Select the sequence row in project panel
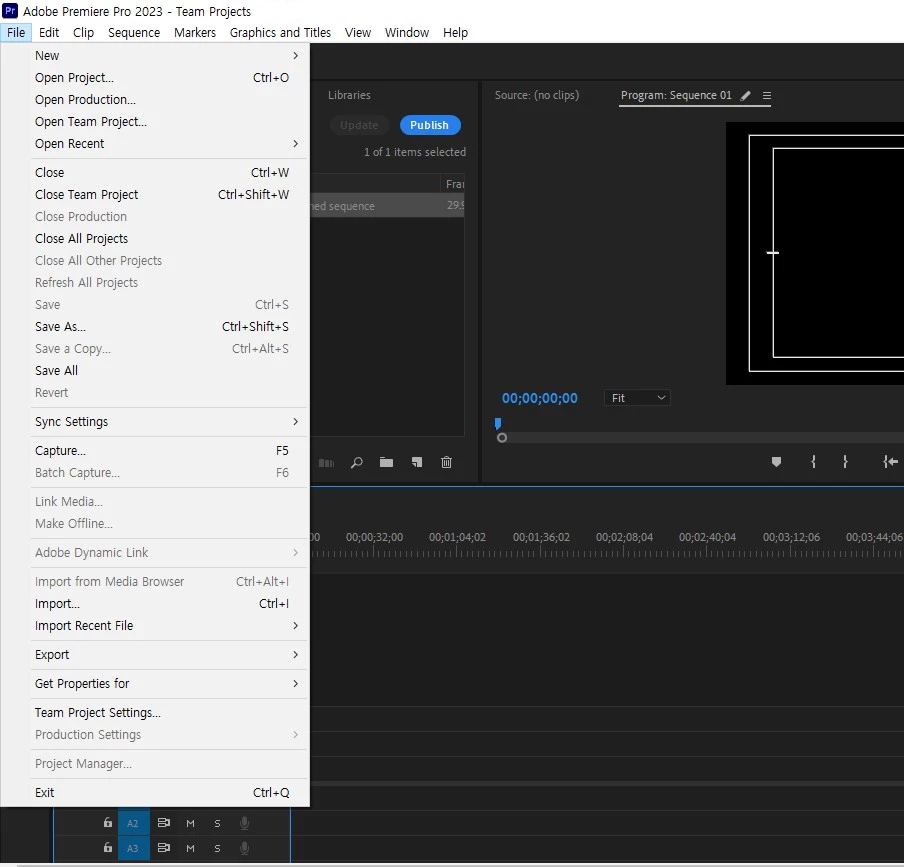The height and width of the screenshot is (867, 904). [387, 205]
